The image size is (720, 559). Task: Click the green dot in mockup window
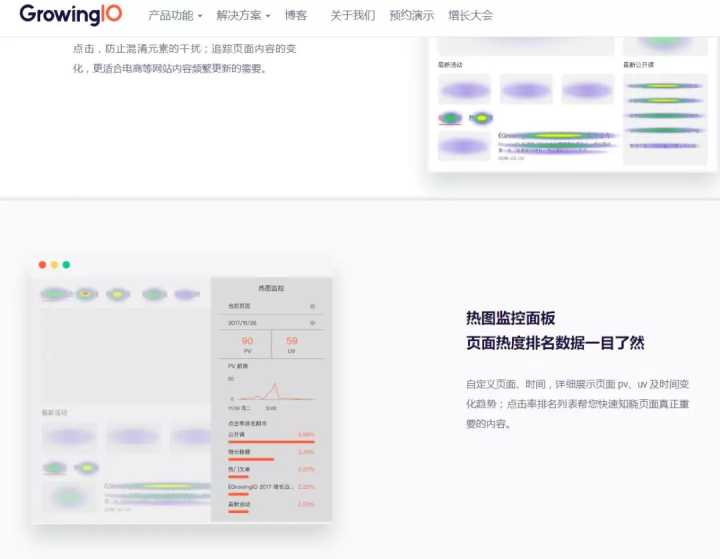pyautogui.click(x=67, y=265)
